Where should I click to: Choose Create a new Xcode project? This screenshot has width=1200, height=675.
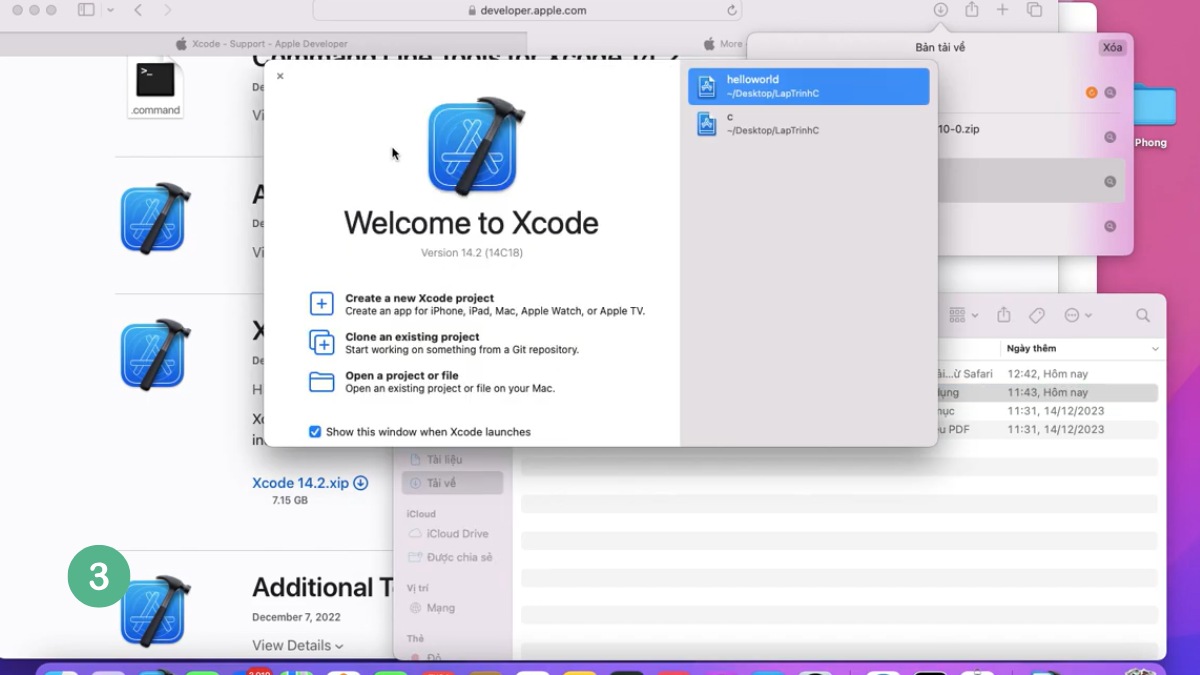[x=477, y=304]
